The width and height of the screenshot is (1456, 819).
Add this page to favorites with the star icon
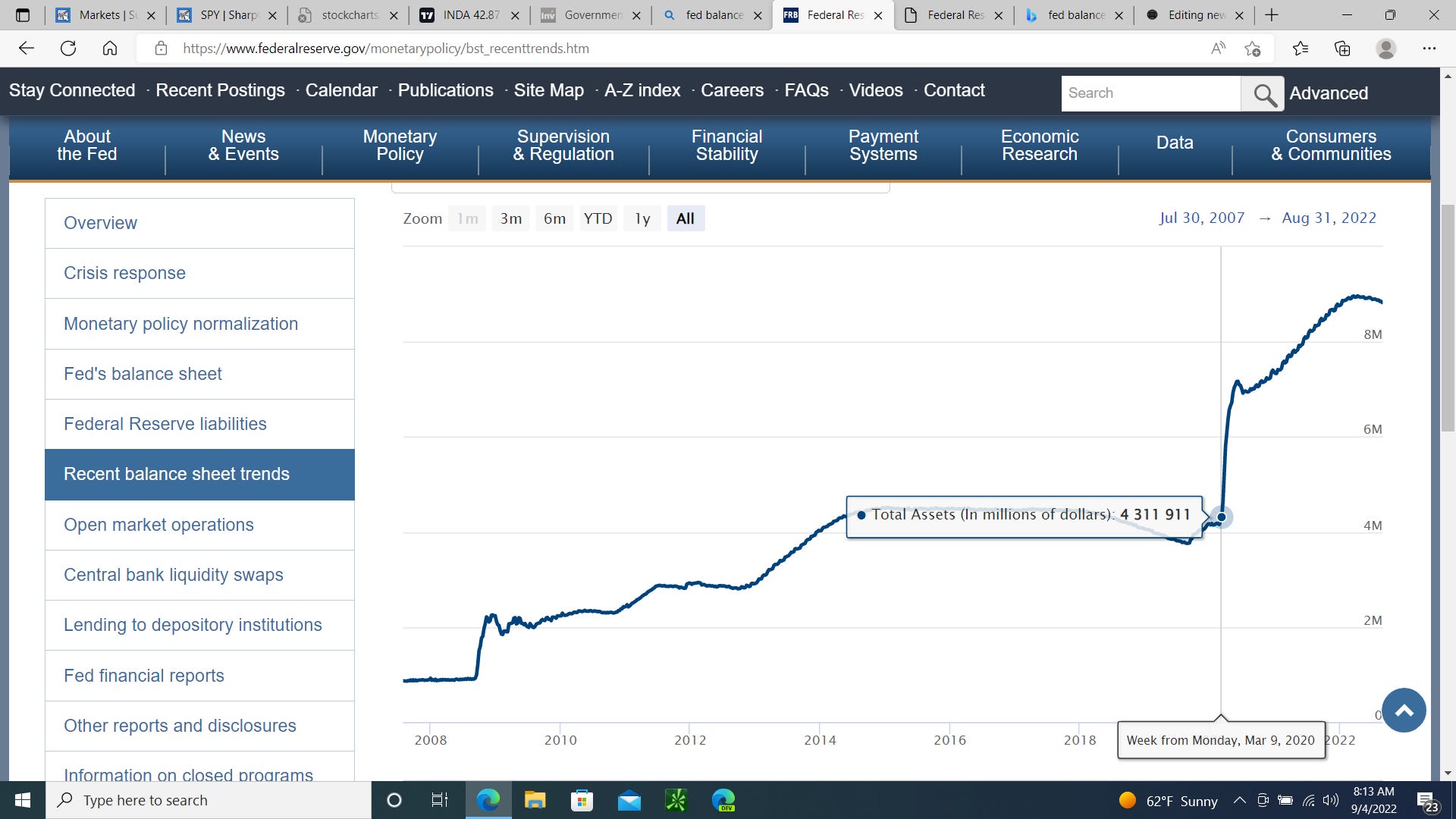click(x=1252, y=48)
